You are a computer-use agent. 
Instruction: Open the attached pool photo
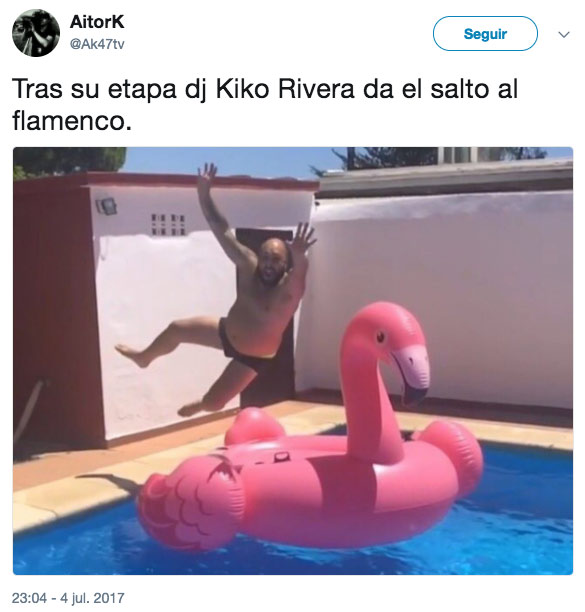(293, 361)
